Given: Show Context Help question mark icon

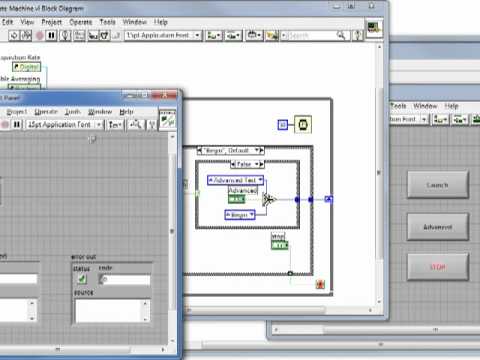Looking at the screenshot, I should tap(357, 35).
